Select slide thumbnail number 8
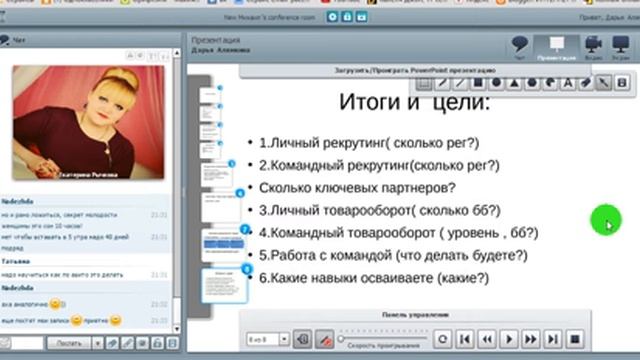This screenshot has height=360, width=640. 224,285
